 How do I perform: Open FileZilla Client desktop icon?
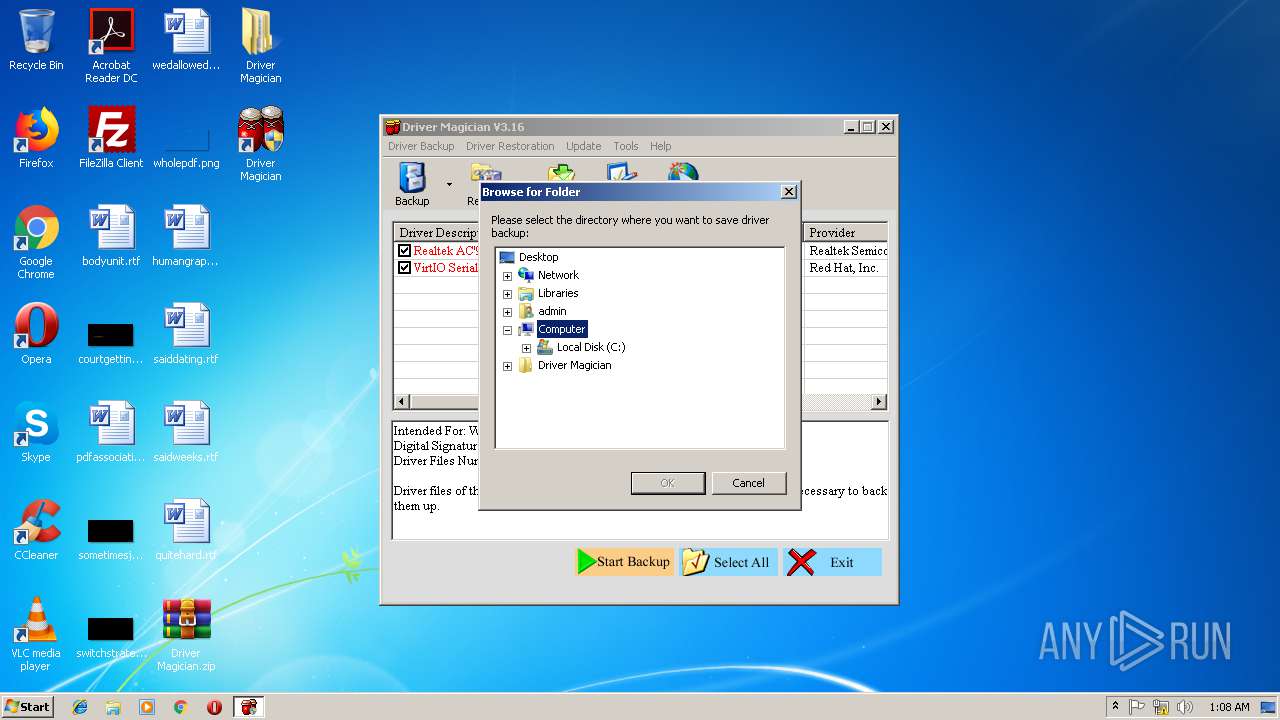[111, 138]
